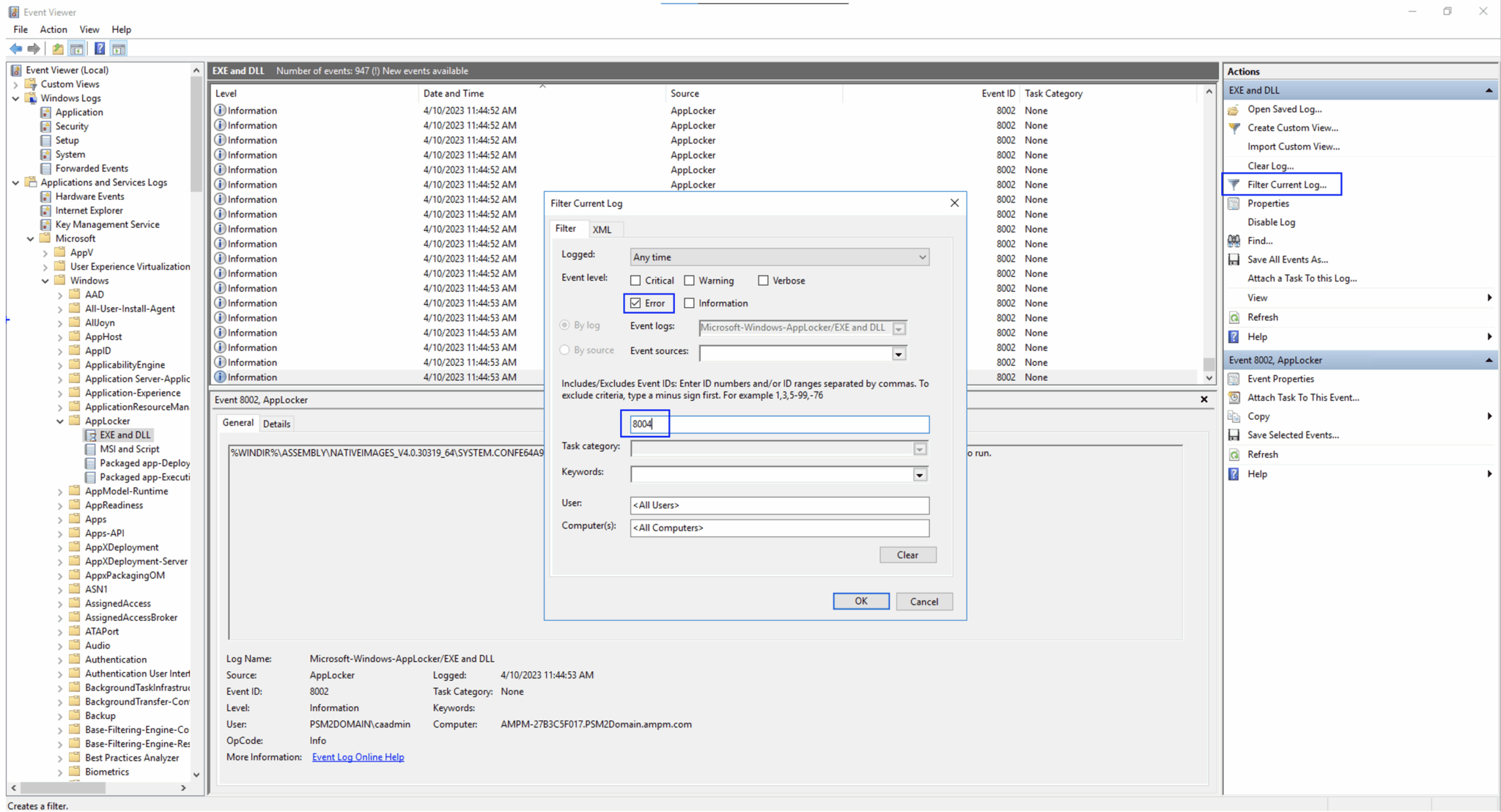This screenshot has height=812, width=1501.
Task: Open the Action menu
Action: click(x=53, y=29)
